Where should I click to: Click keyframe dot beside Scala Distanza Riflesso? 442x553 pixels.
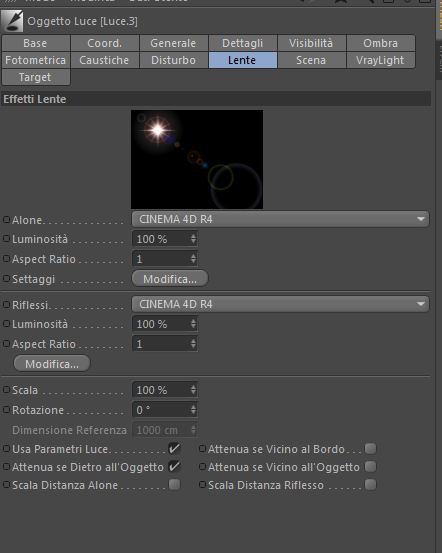click(202, 485)
